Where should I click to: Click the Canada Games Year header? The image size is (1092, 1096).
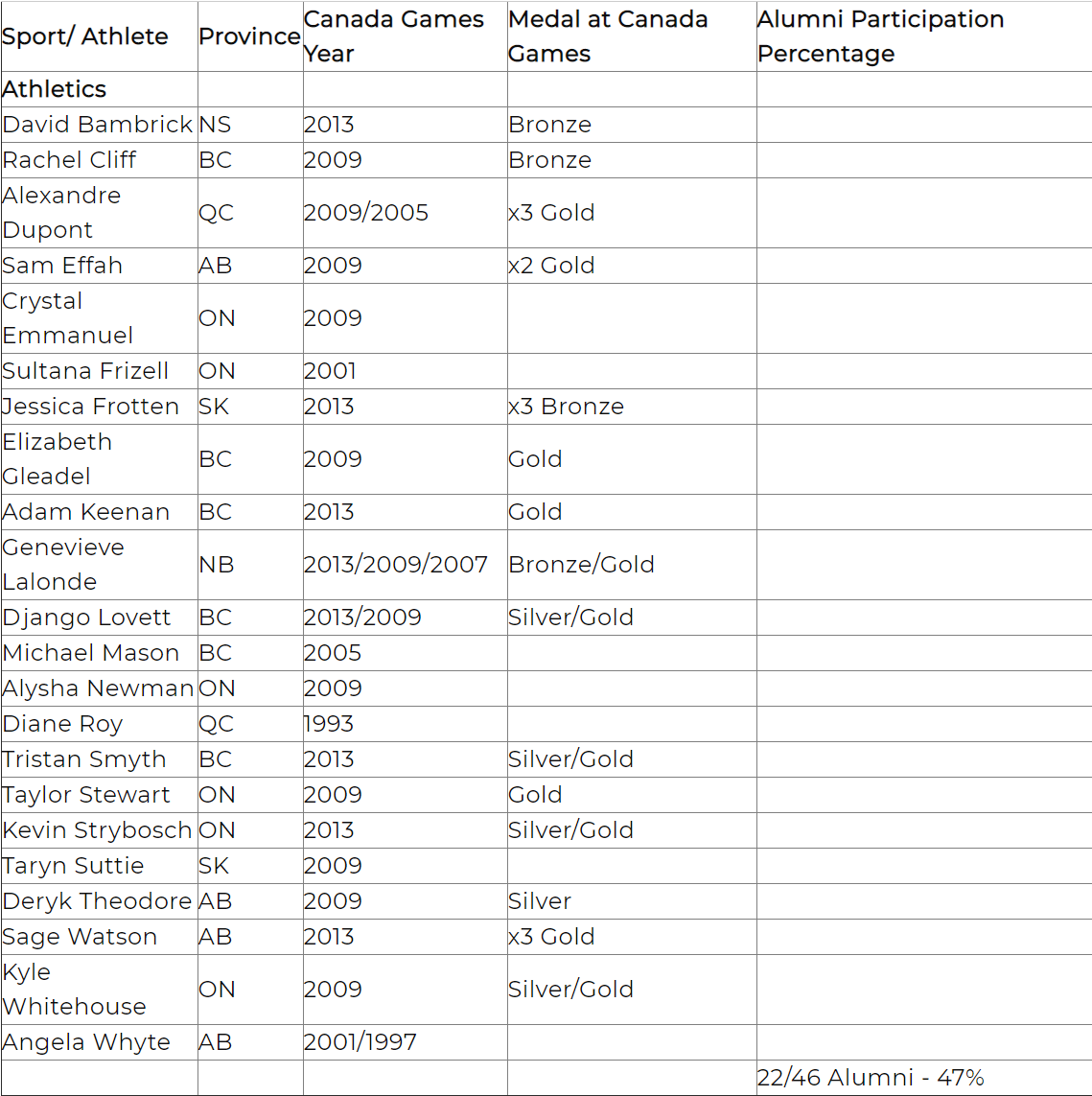pyautogui.click(x=394, y=36)
